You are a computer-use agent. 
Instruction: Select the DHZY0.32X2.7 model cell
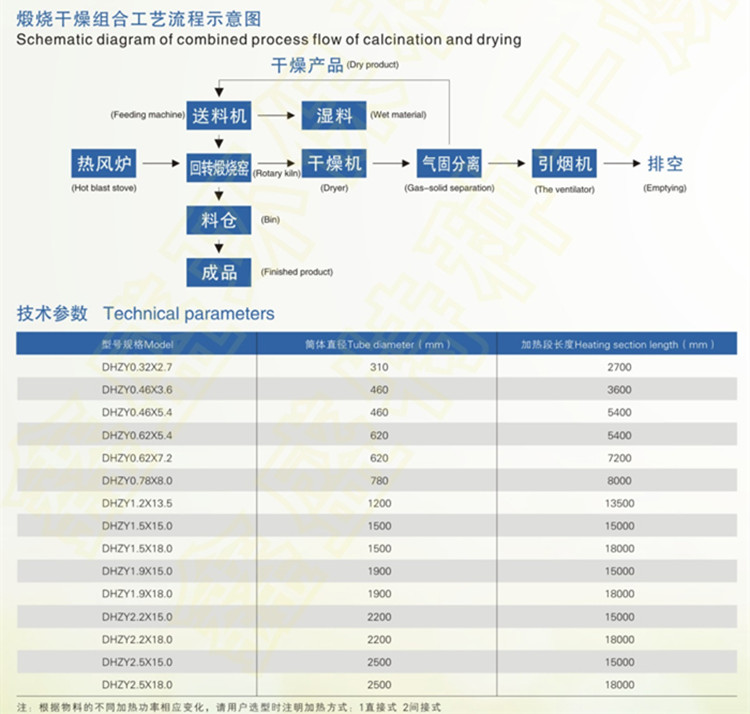137,367
